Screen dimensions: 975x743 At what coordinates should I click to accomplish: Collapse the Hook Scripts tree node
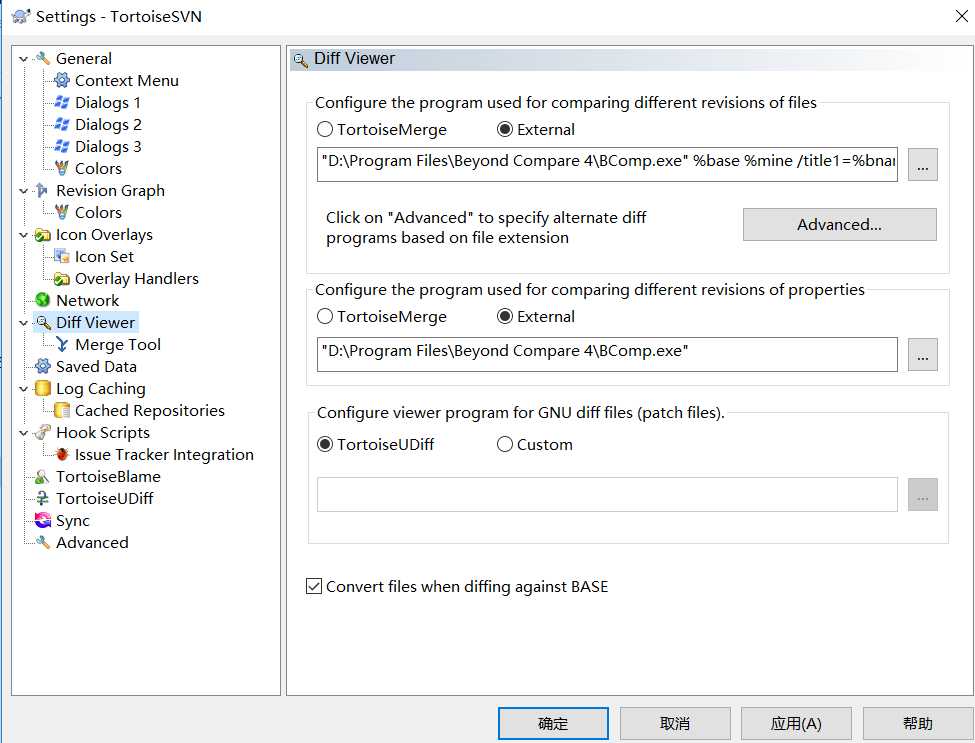tap(24, 433)
